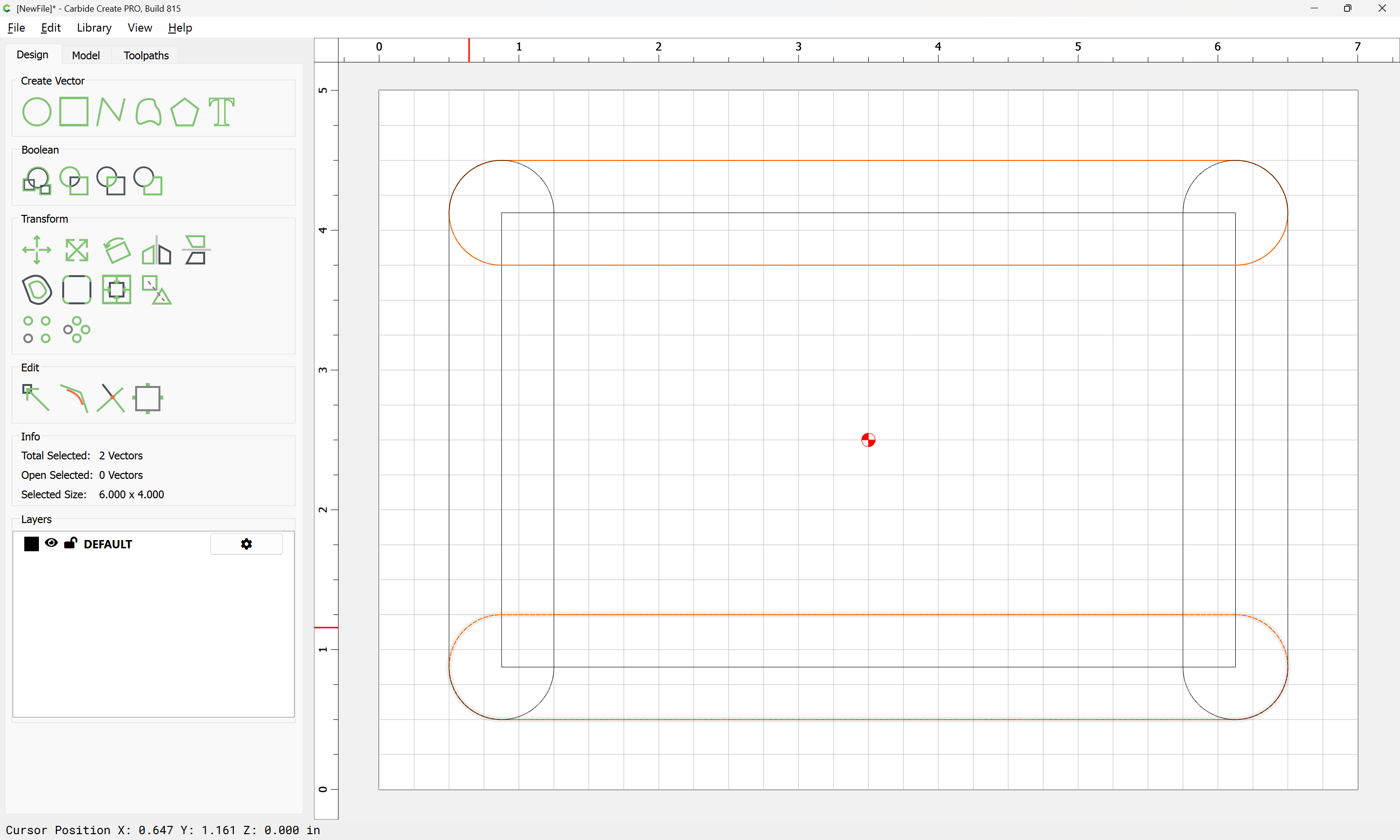Switch to the Toolpaths tab
Image resolution: width=1400 pixels, height=840 pixels.
[x=146, y=55]
